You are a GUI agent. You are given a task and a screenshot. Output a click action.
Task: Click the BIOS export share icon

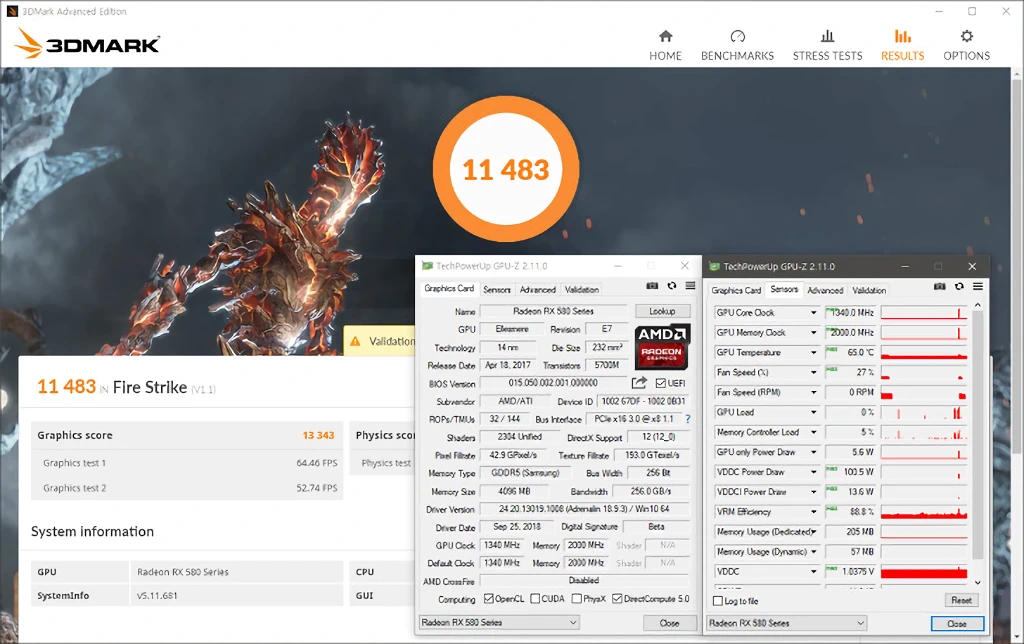click(x=639, y=383)
